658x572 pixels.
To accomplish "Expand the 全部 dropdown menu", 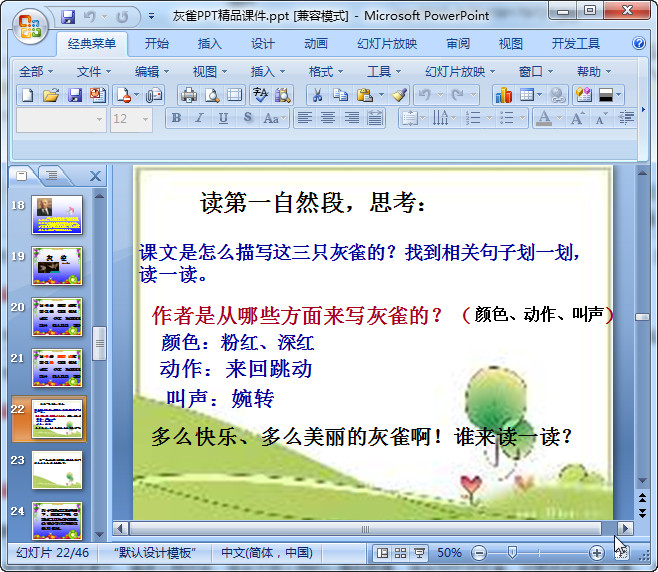I will tap(36, 72).
